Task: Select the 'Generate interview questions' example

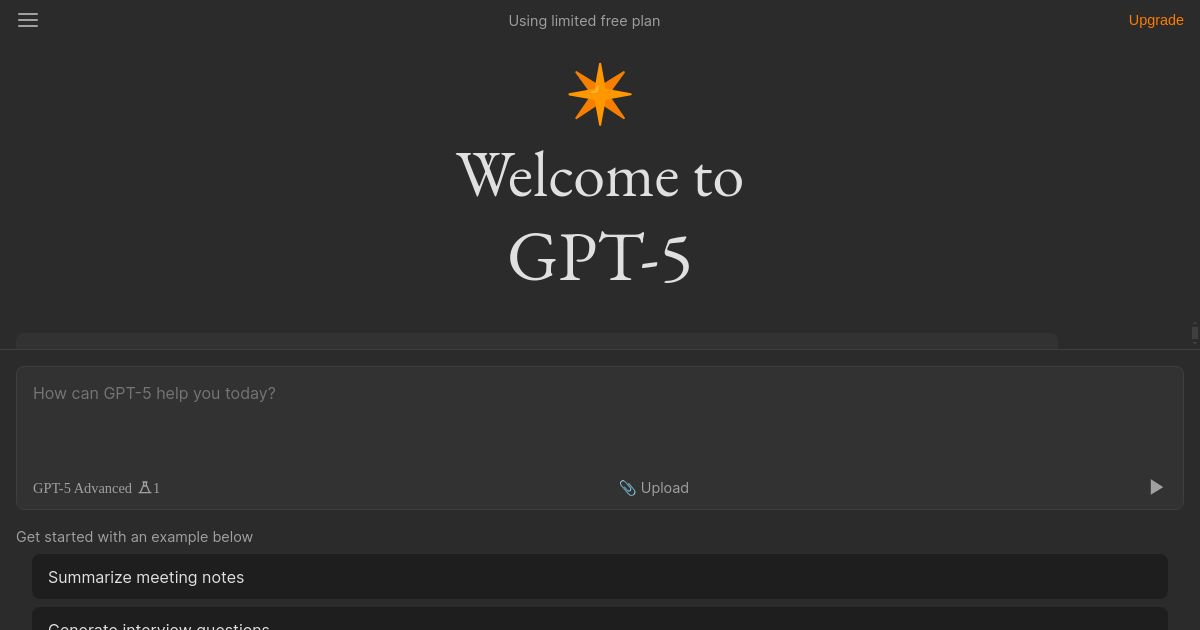Action: pos(159,624)
